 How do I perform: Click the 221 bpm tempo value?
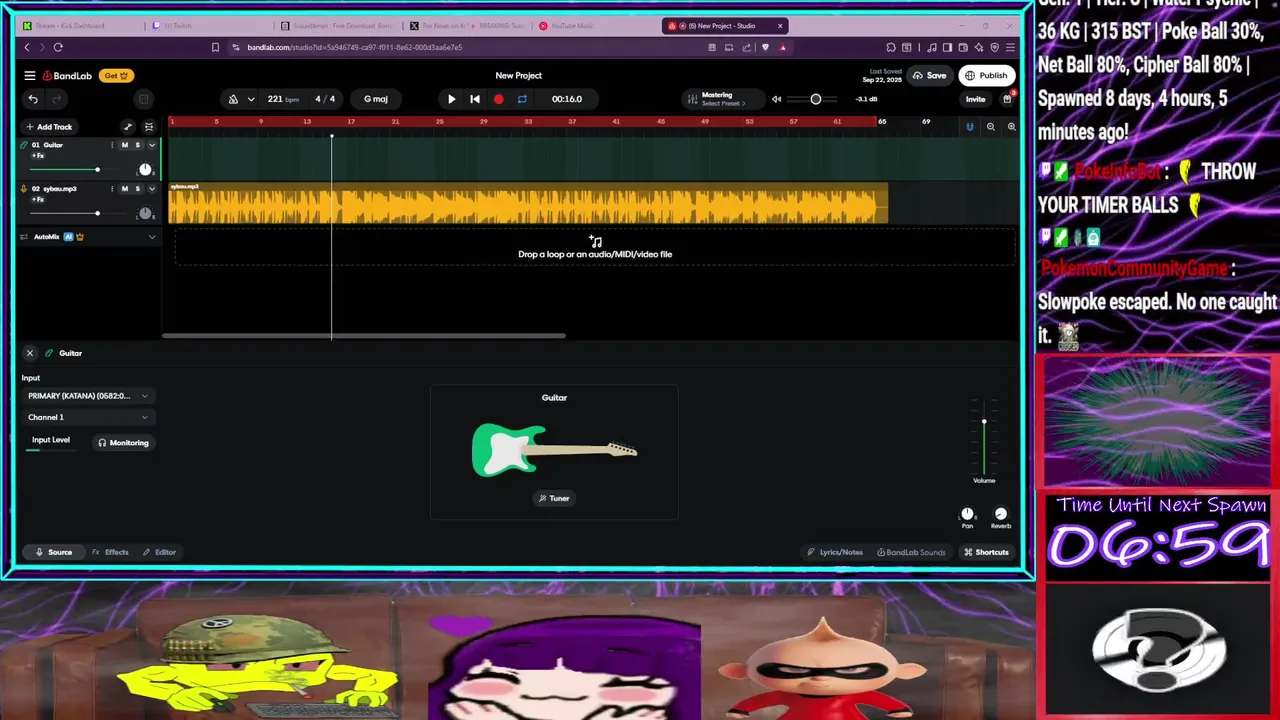(x=282, y=99)
